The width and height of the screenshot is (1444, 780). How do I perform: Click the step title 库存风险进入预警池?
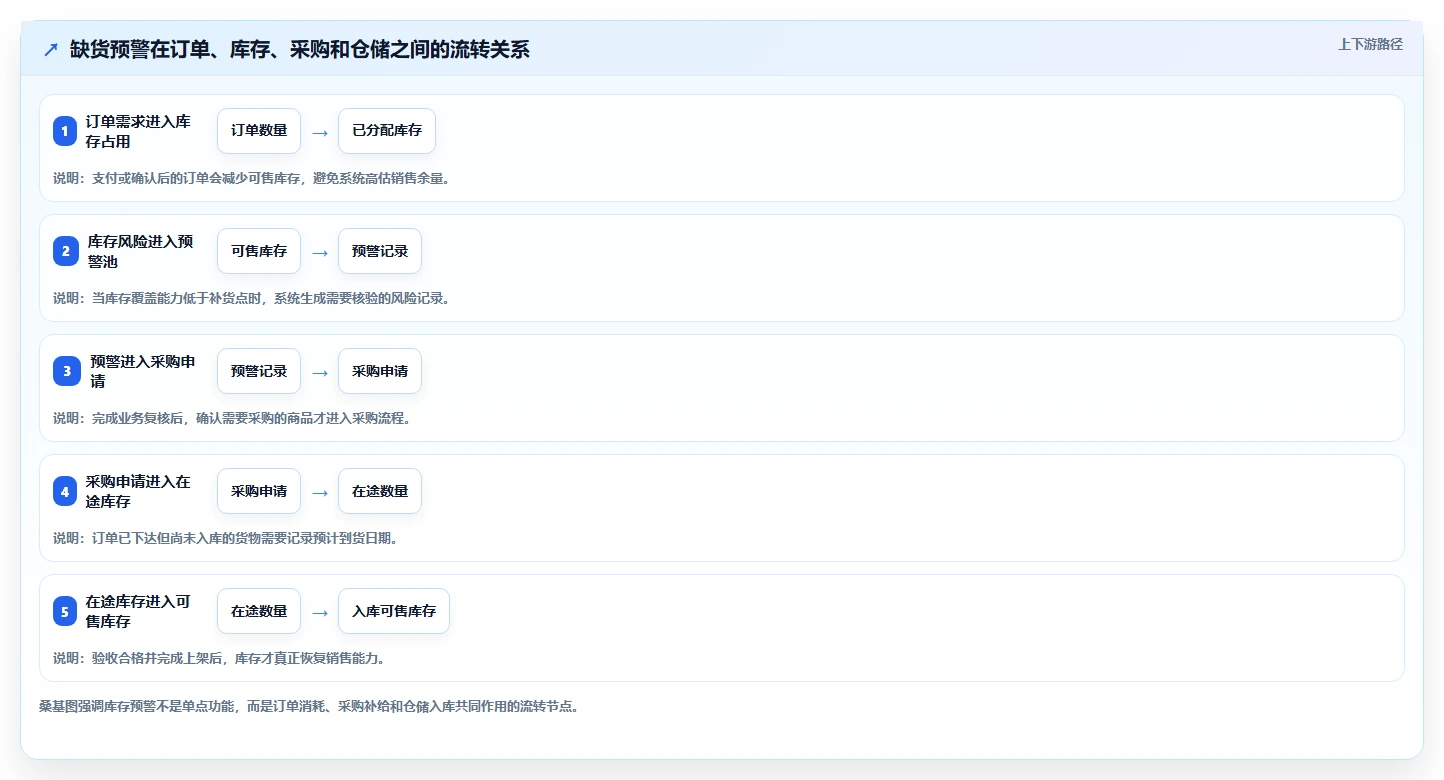[140, 251]
